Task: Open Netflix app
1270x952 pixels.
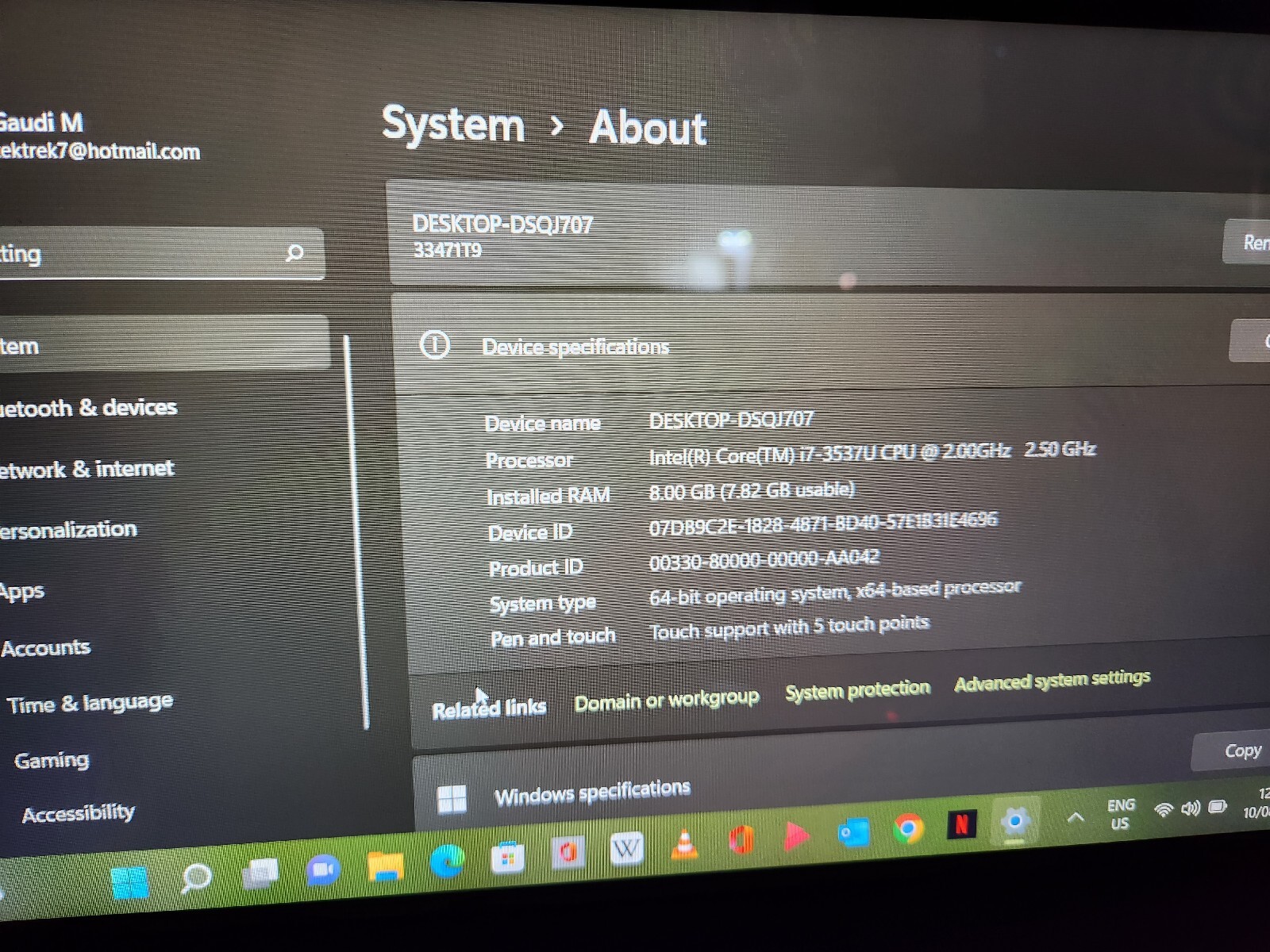Action: (961, 825)
